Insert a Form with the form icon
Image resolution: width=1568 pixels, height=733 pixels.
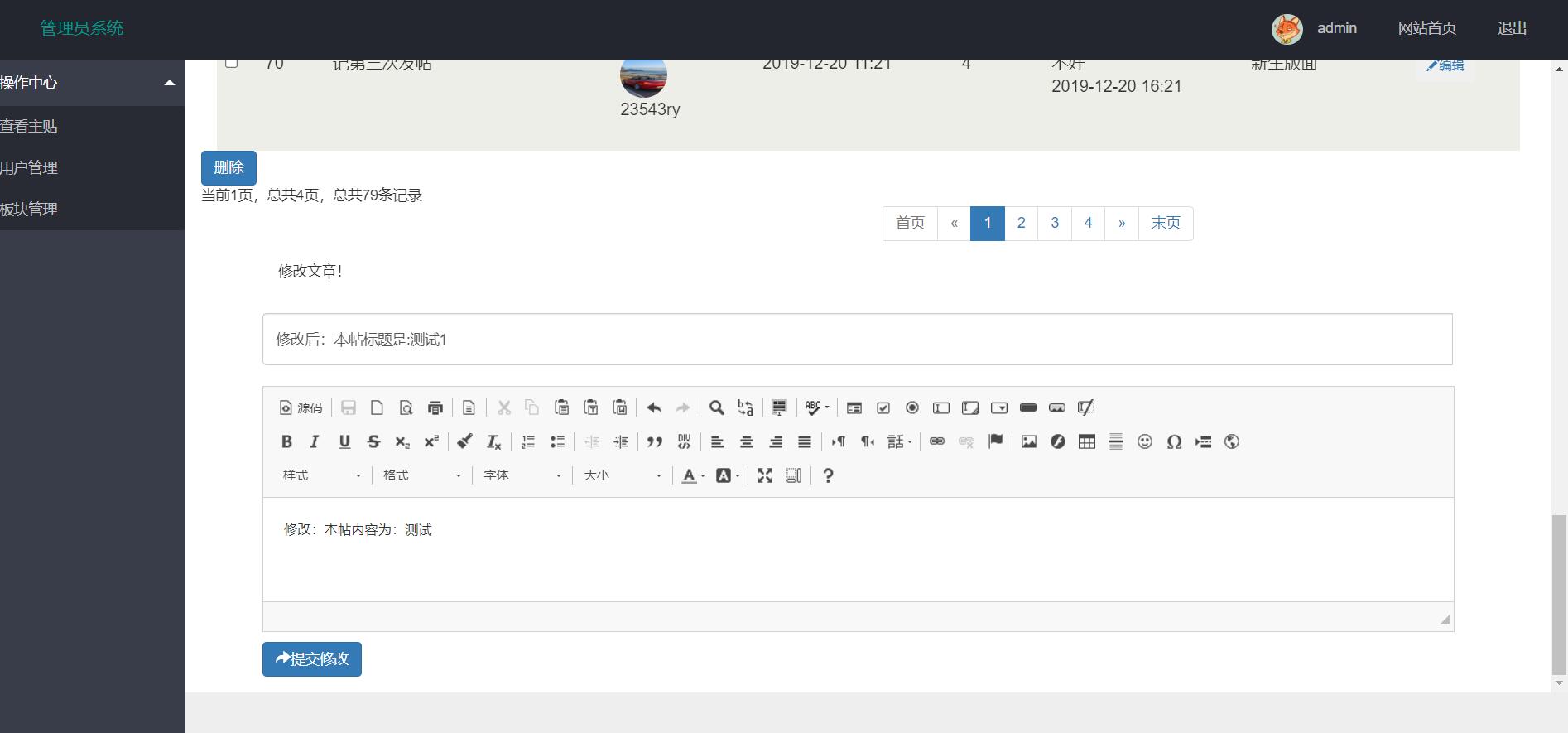pos(854,407)
